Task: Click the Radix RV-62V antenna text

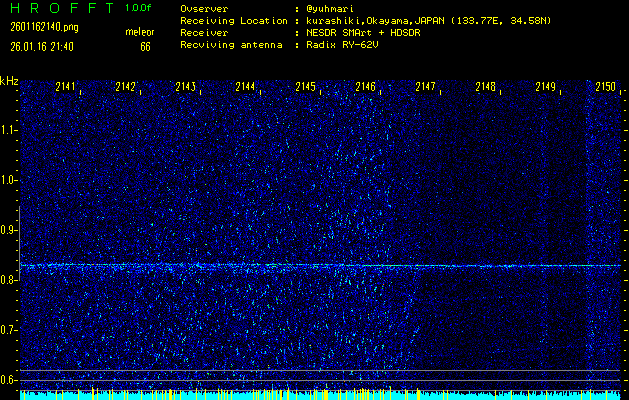Action: tap(338, 46)
